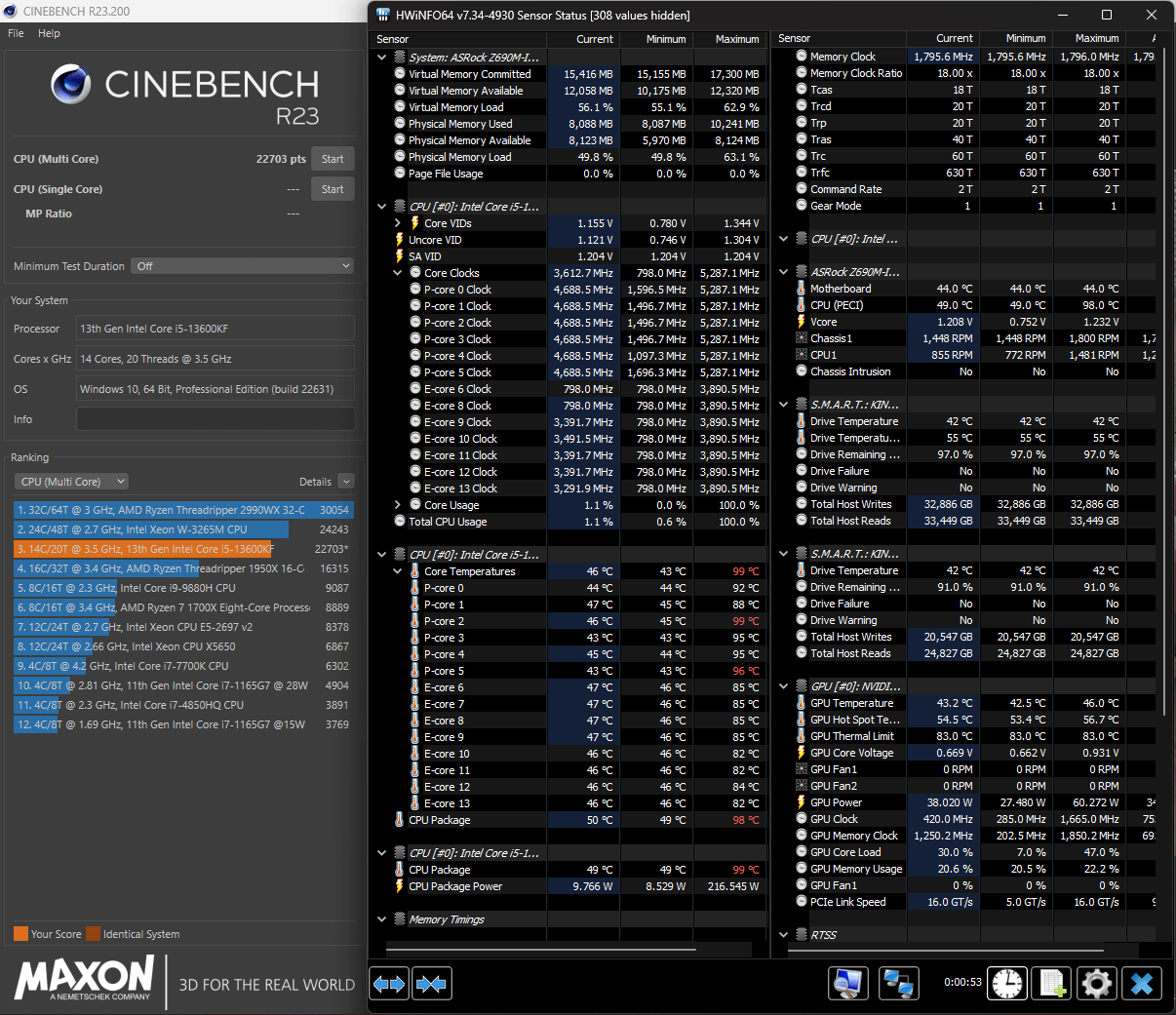Click the Identical System legend swatch
The width and height of the screenshot is (1176, 1015).
[x=93, y=934]
